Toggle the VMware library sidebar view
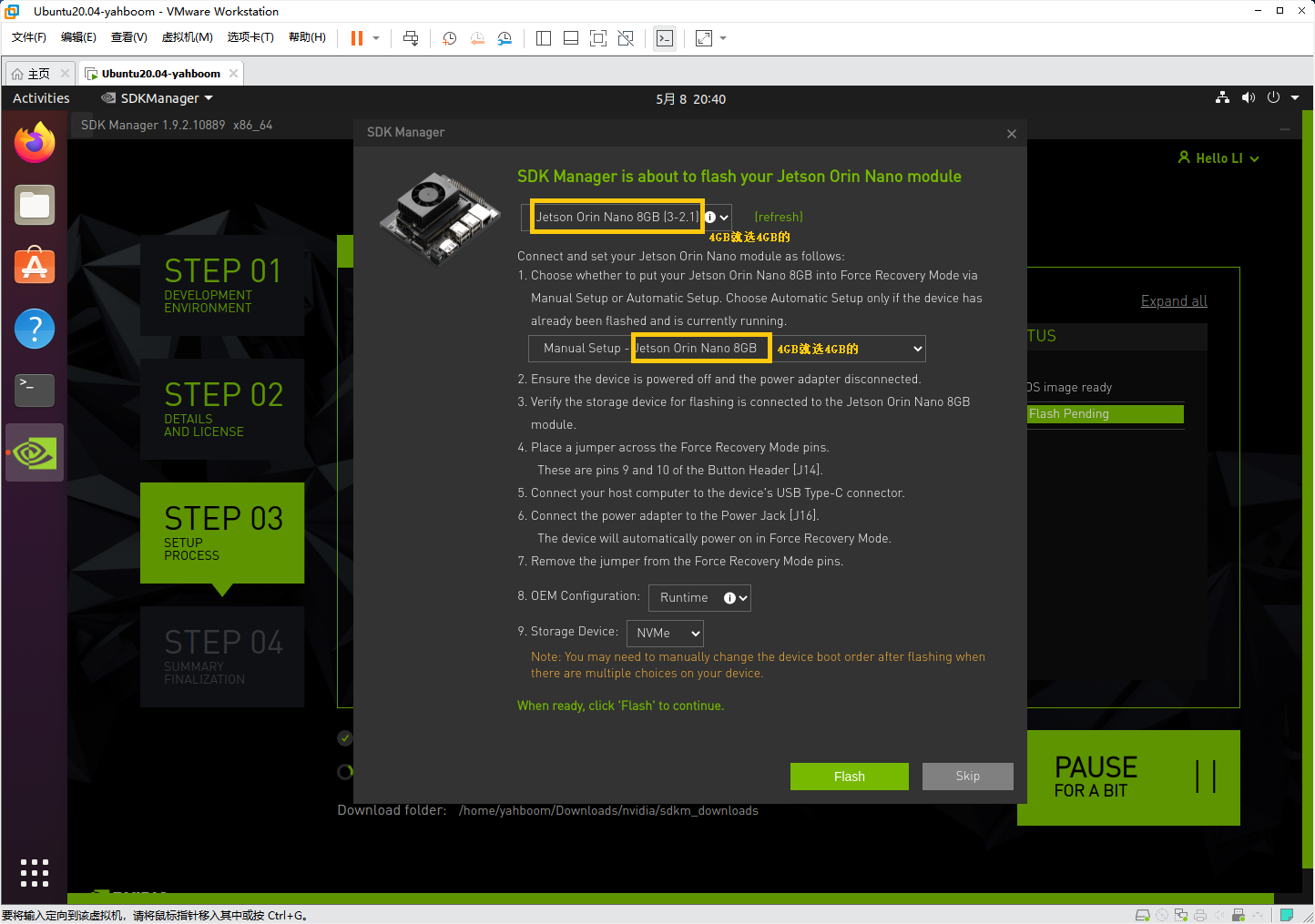 (544, 38)
